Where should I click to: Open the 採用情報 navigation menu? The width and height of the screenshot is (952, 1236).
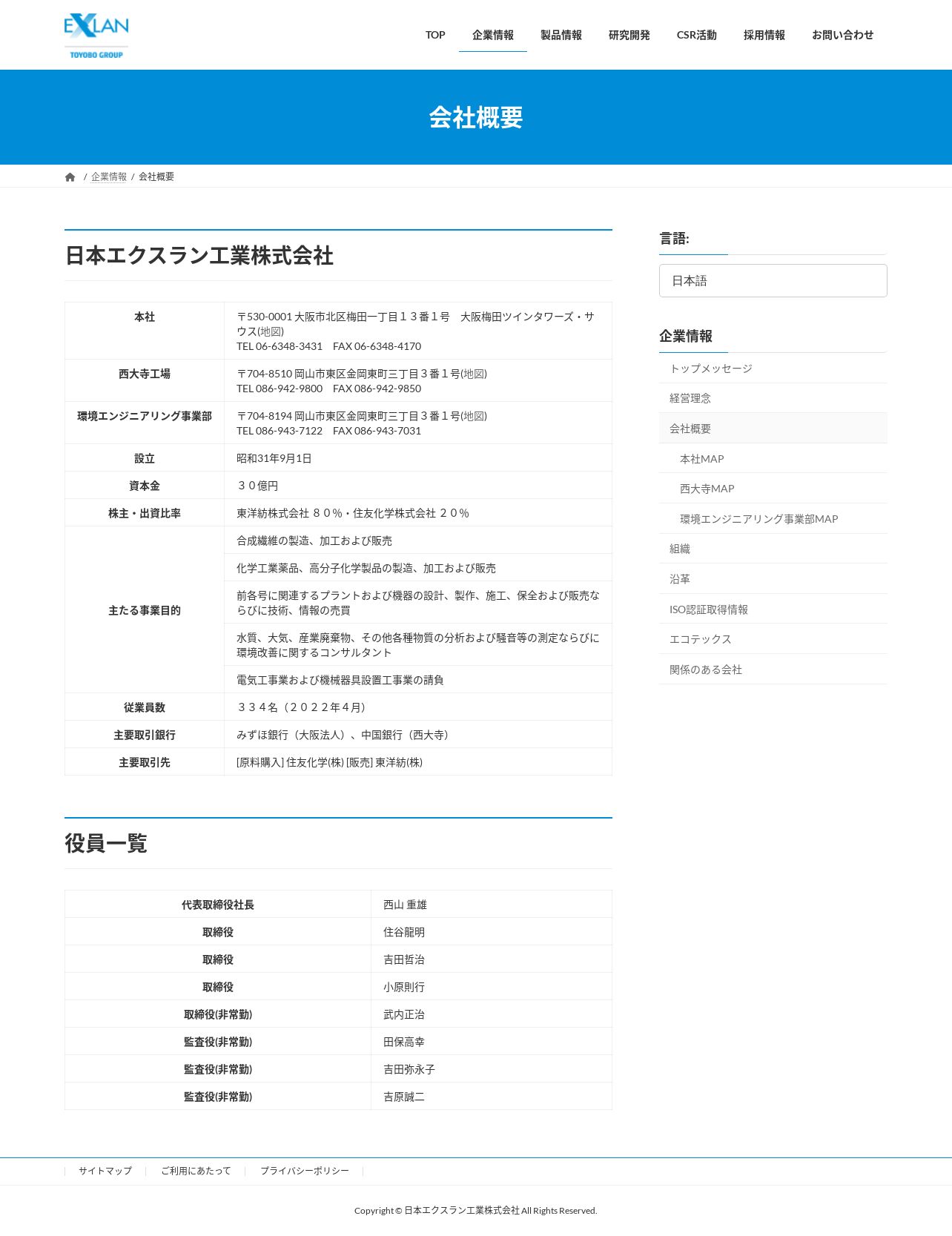764,35
